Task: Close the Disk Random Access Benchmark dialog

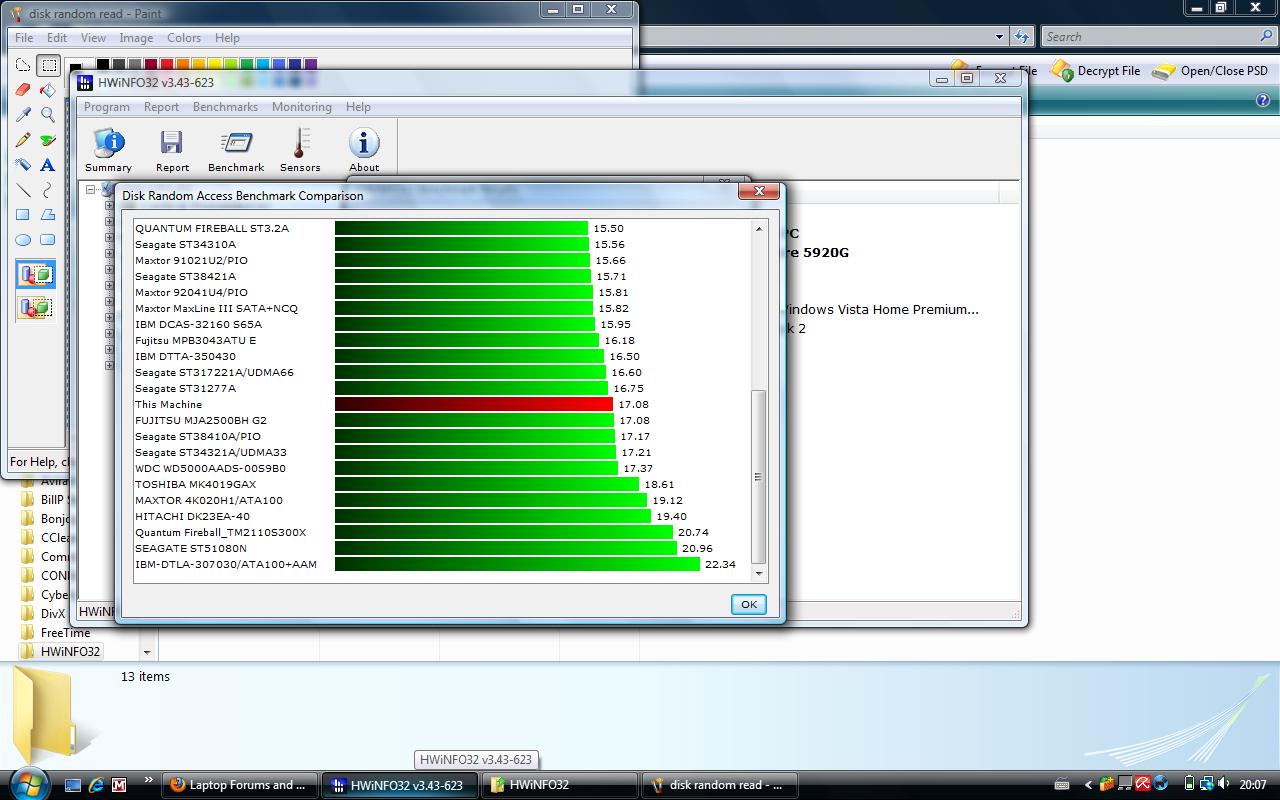Action: tap(759, 191)
